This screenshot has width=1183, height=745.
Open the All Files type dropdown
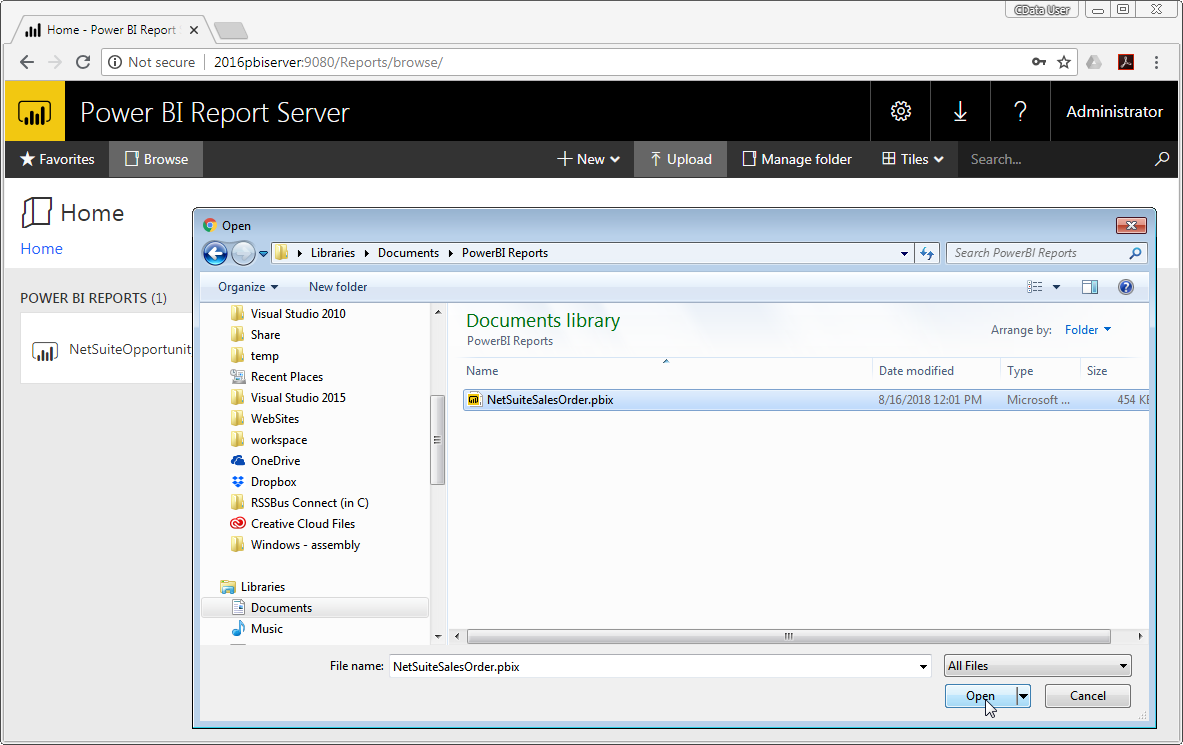(x=1038, y=666)
